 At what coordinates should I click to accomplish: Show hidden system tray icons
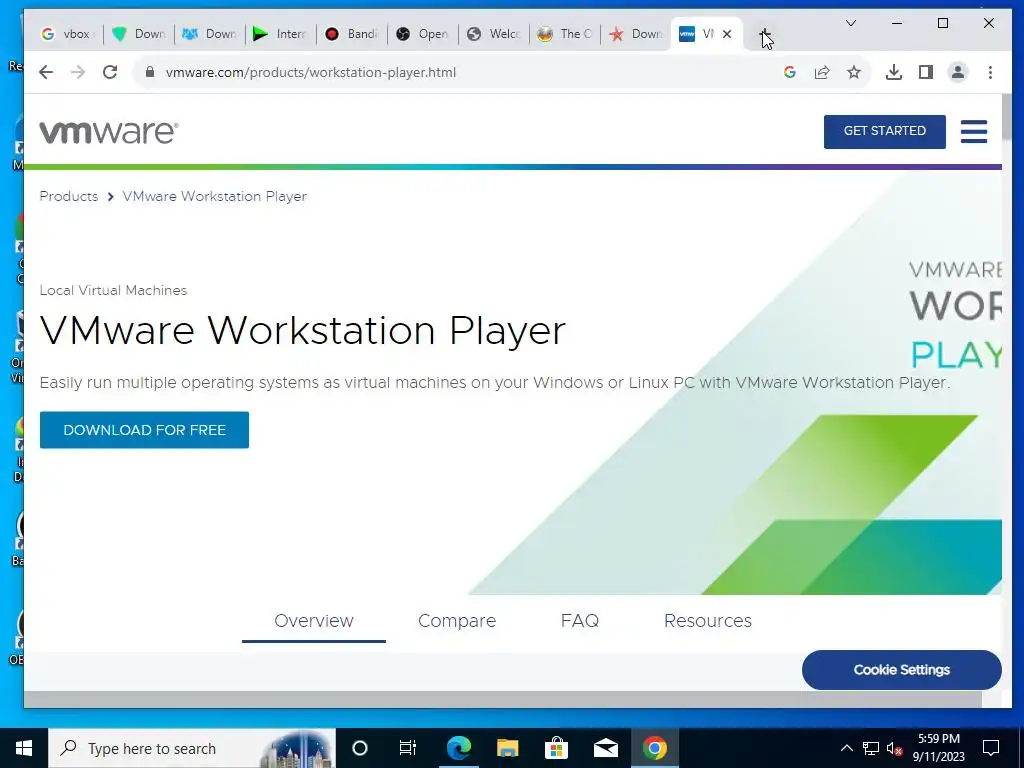(x=846, y=748)
